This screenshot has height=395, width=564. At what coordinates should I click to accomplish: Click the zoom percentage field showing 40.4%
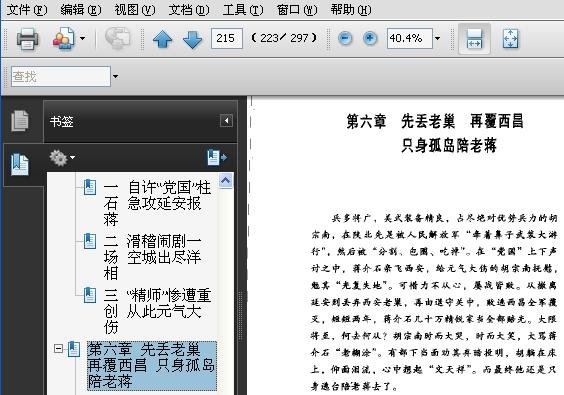tap(410, 38)
